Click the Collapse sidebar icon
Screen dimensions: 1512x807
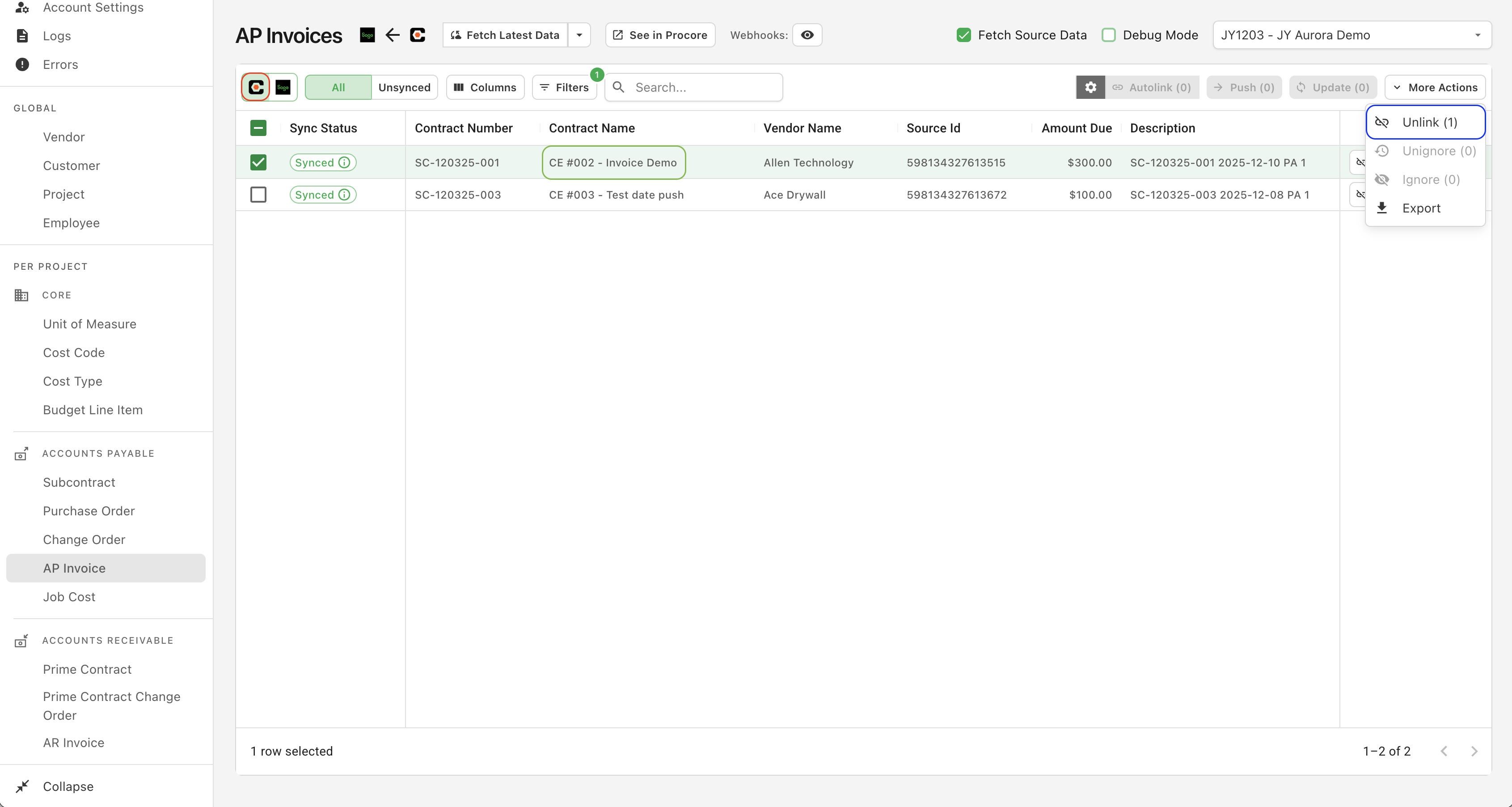click(22, 786)
